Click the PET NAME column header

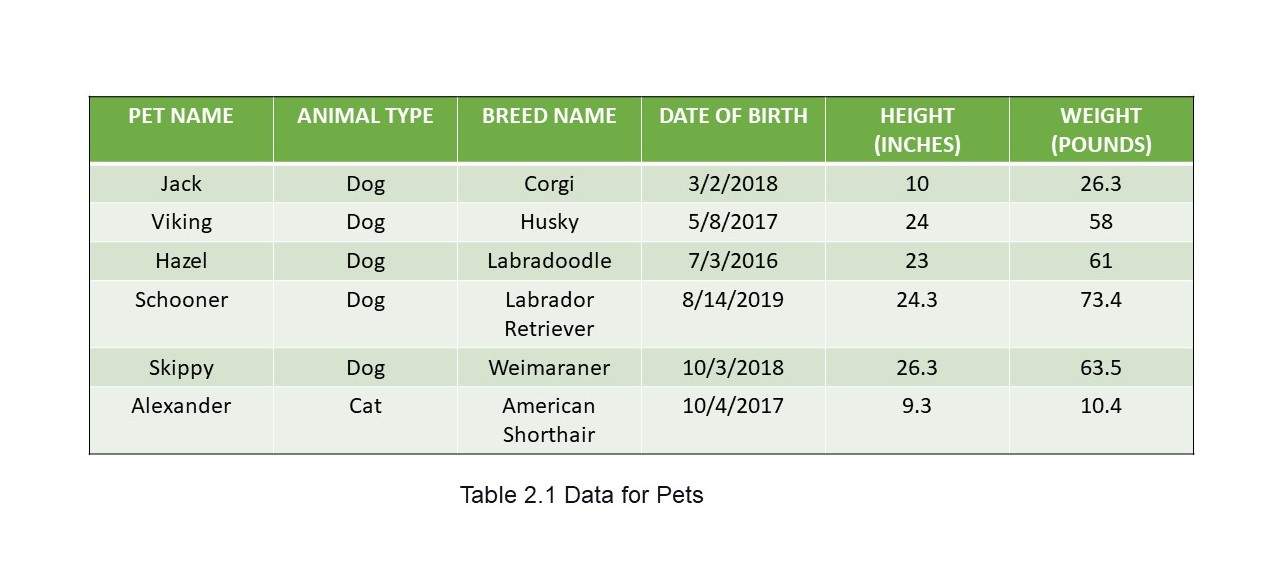181,130
